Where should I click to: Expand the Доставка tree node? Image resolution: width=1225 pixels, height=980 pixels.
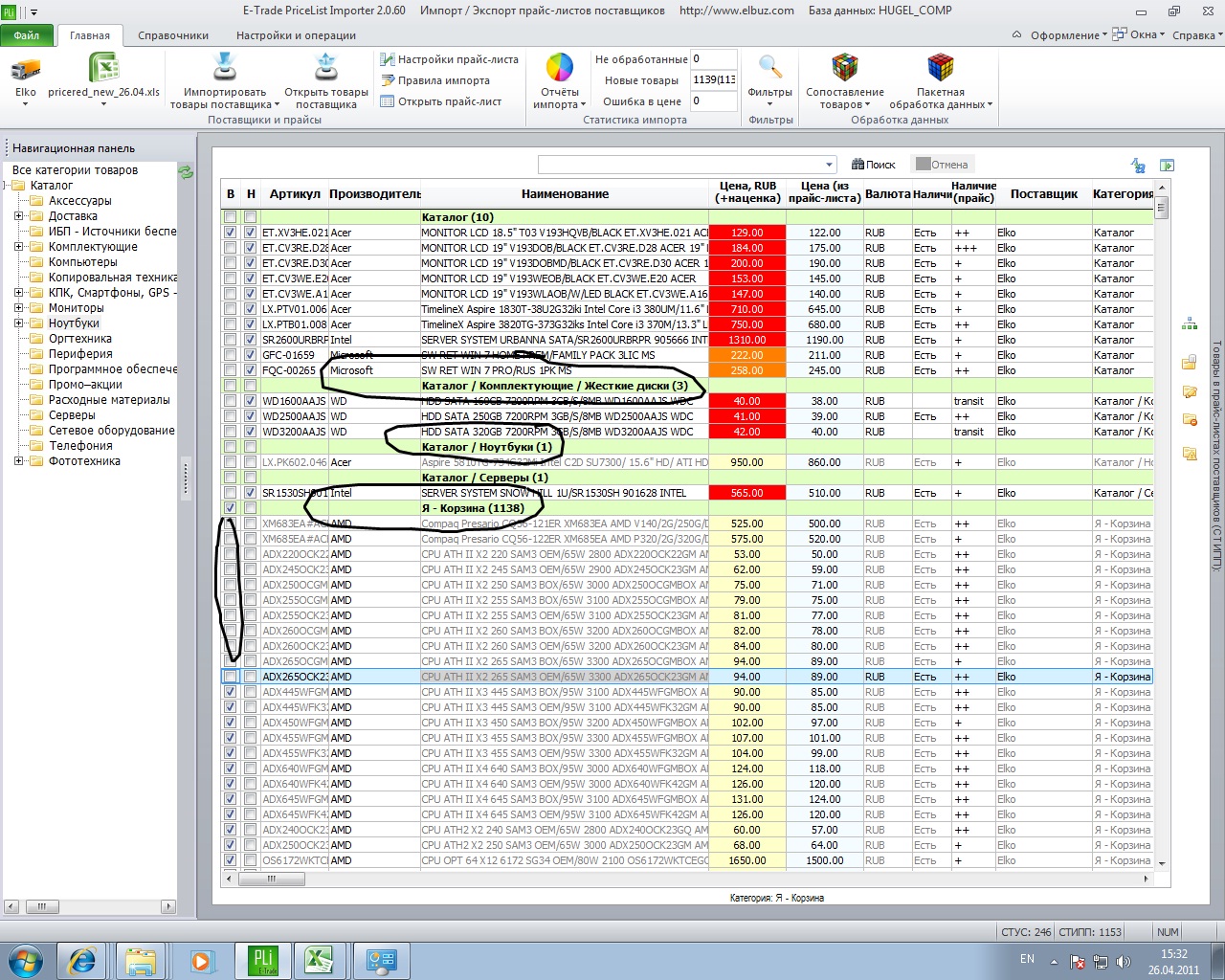18,216
